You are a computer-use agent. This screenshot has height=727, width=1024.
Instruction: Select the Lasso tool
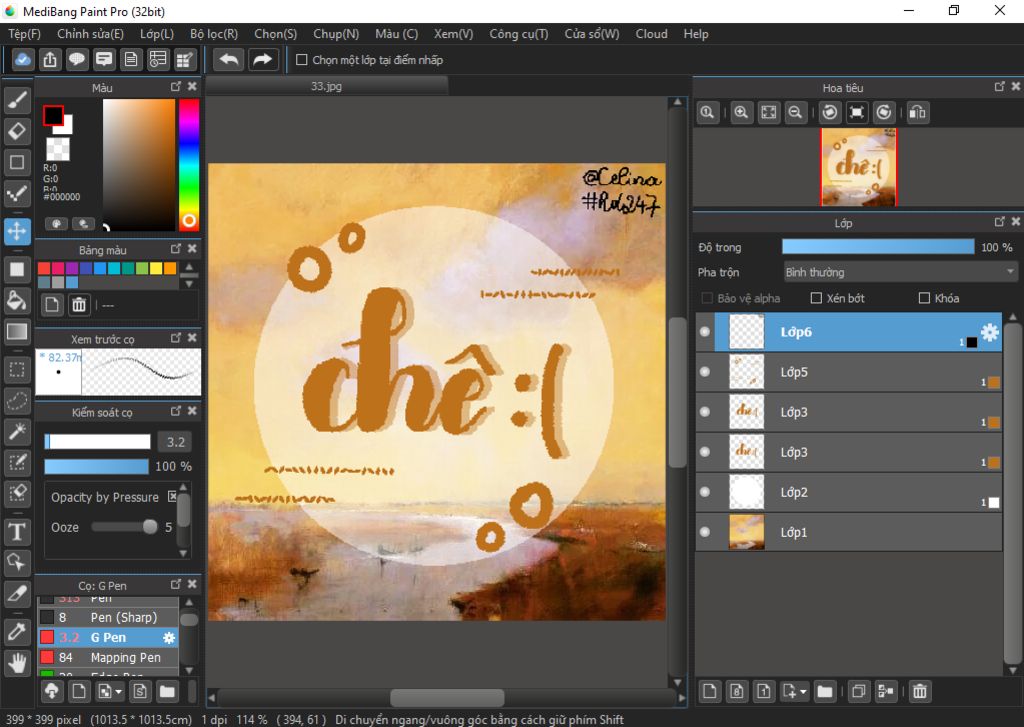tap(17, 400)
